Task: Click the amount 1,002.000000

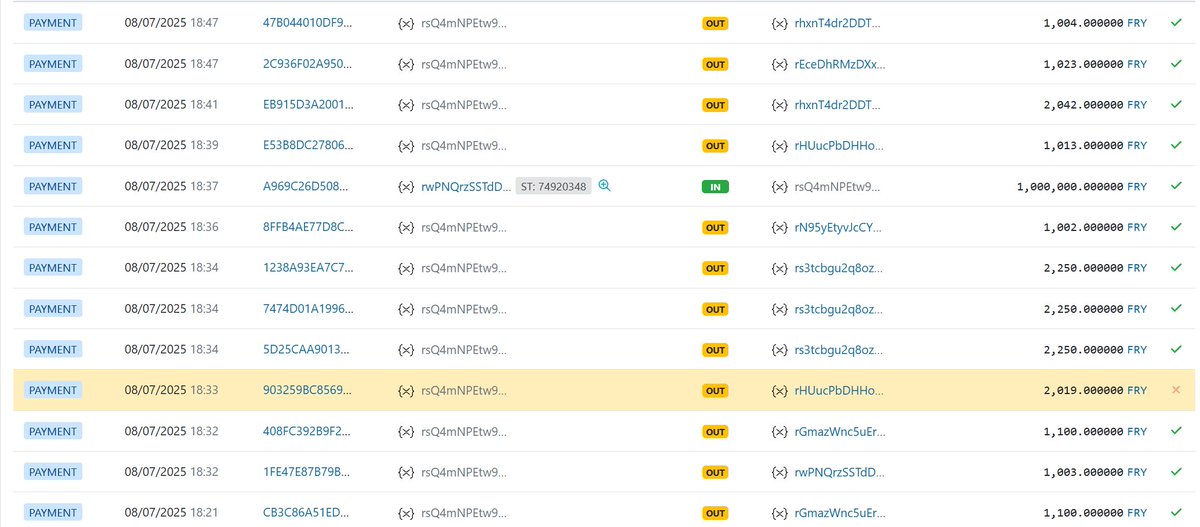Action: point(1083,227)
